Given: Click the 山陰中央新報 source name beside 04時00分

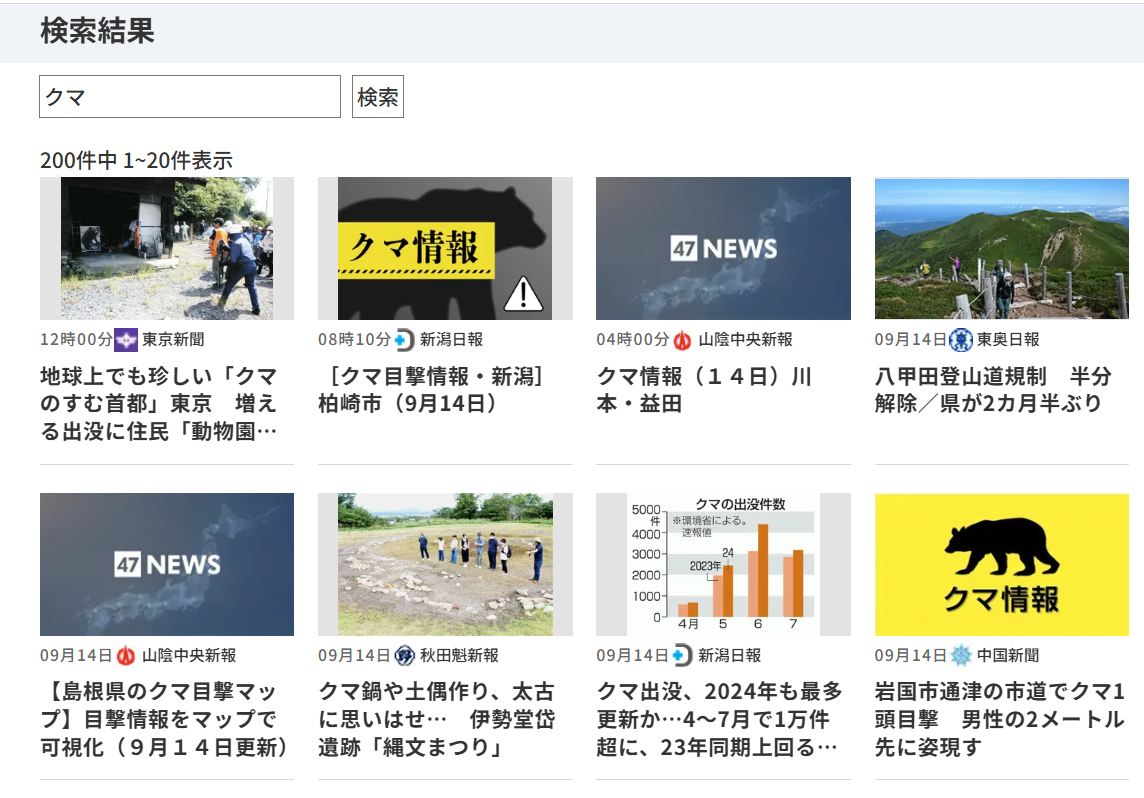Looking at the screenshot, I should [x=746, y=340].
